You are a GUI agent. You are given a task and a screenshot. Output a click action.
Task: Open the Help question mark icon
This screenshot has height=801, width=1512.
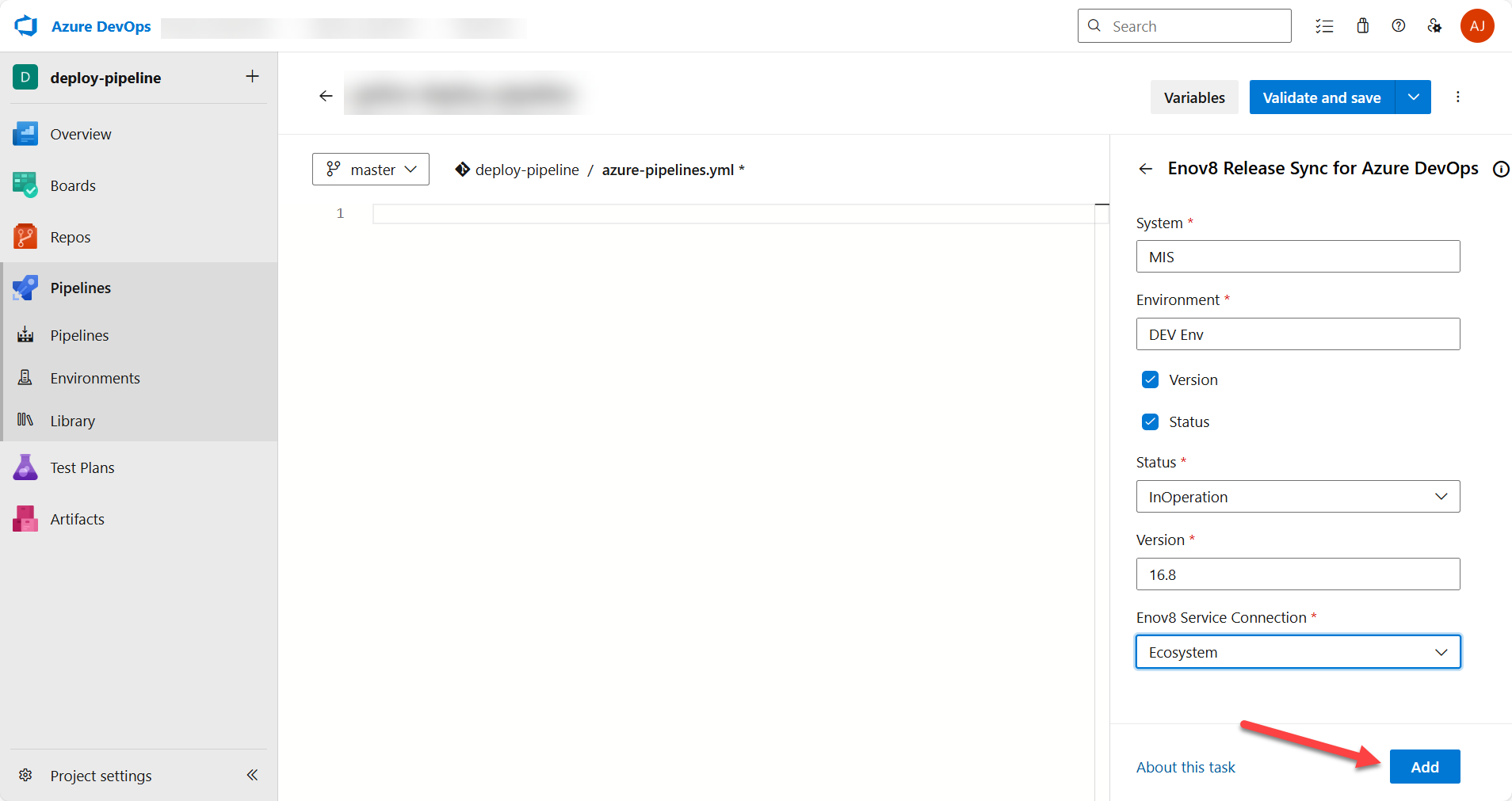point(1398,26)
